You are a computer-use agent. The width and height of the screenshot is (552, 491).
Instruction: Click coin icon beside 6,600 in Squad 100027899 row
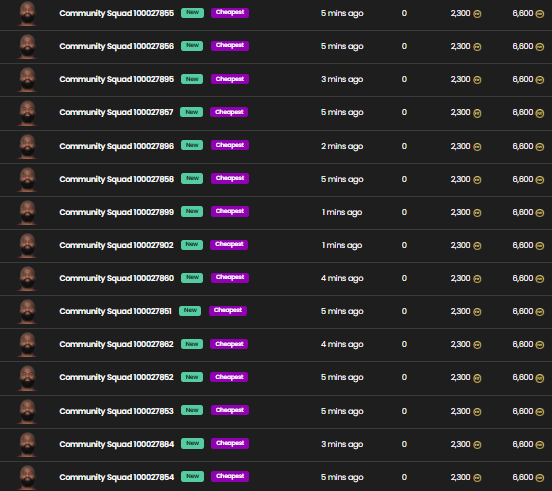point(540,213)
